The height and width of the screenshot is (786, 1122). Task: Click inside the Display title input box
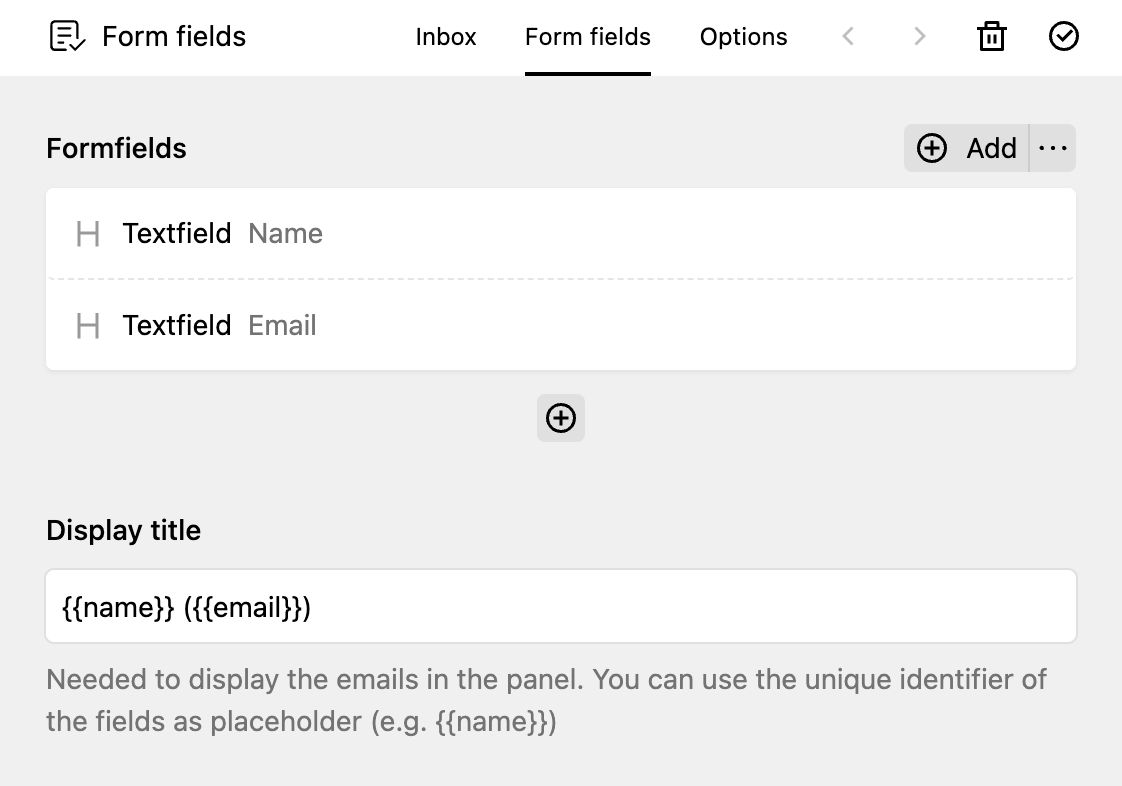tap(560, 605)
